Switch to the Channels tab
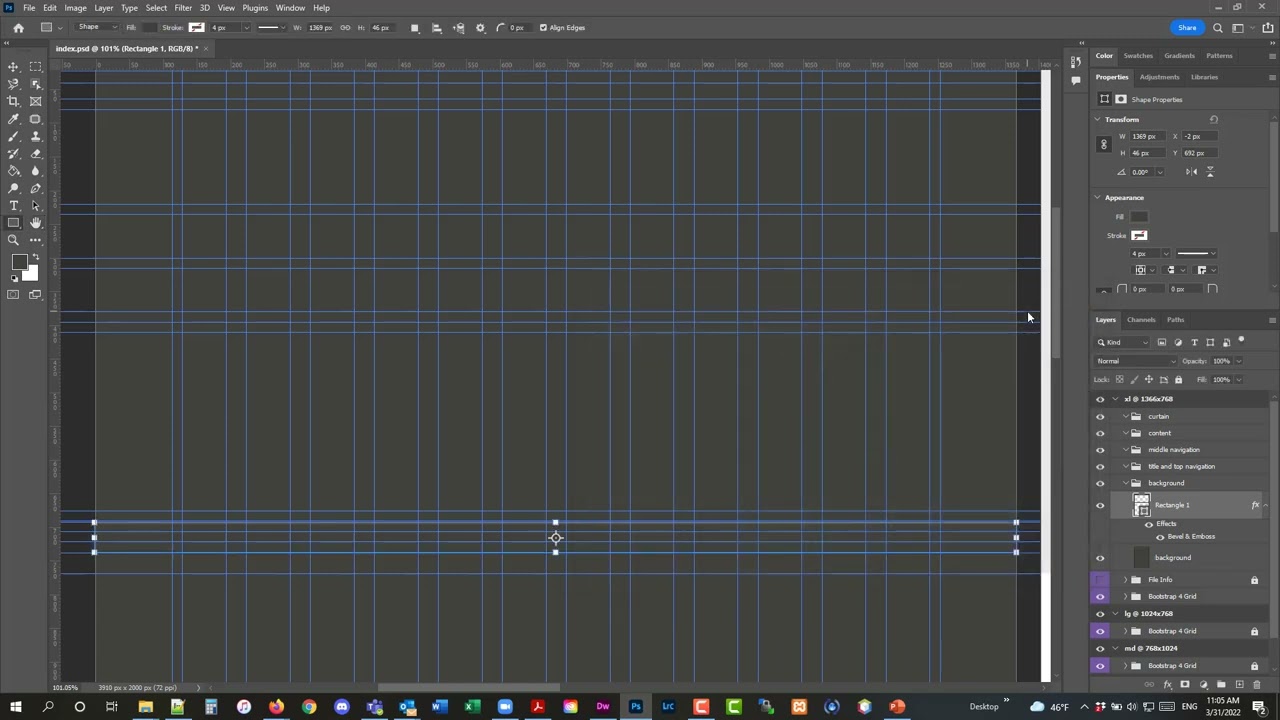The height and width of the screenshot is (720, 1280). pyautogui.click(x=1141, y=320)
